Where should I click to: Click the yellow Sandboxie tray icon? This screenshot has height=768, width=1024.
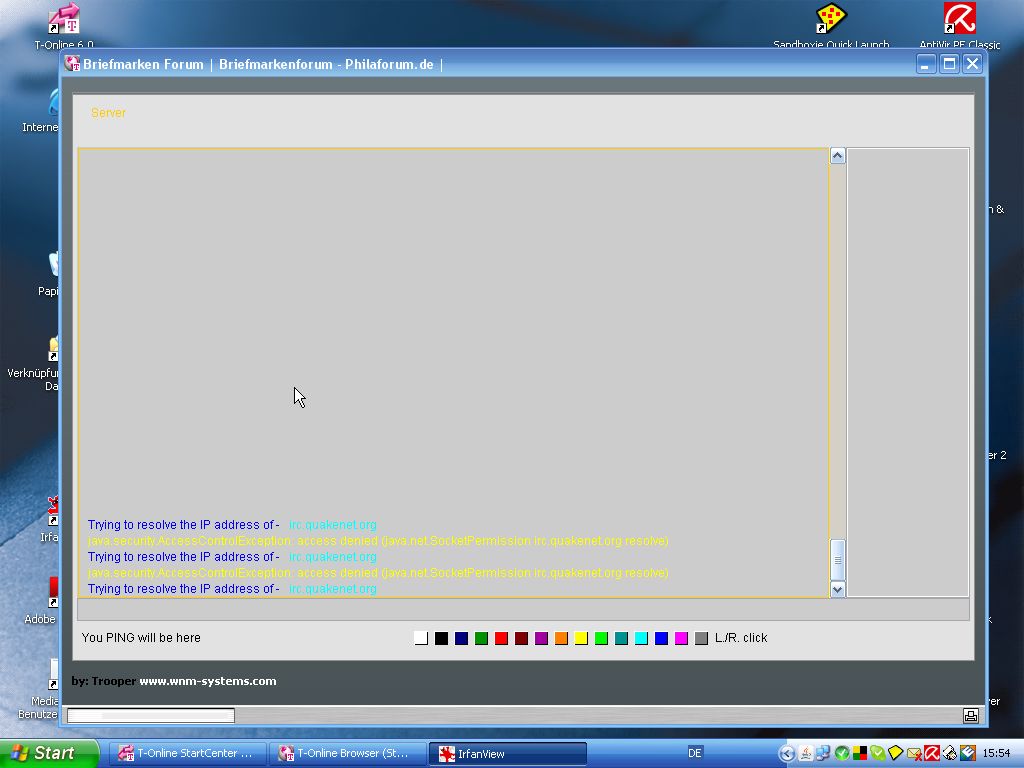point(895,753)
